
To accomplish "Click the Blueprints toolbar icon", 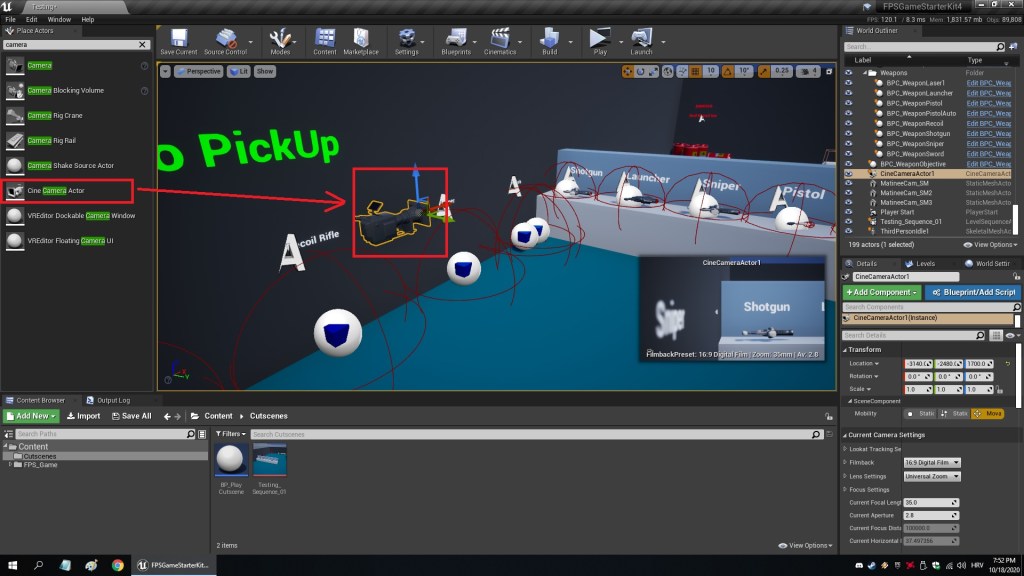I will pos(456,41).
